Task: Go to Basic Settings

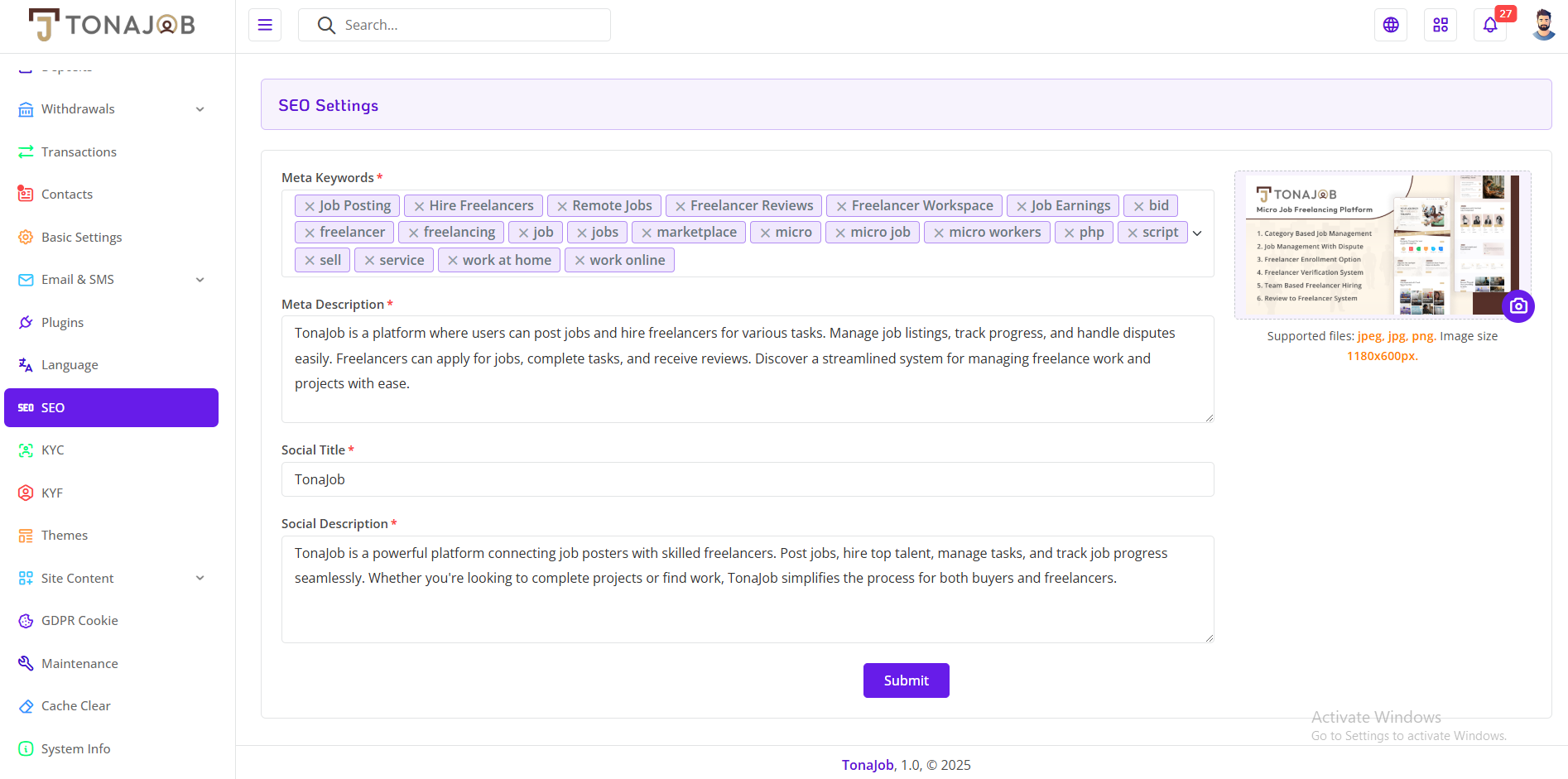Action: (x=111, y=237)
